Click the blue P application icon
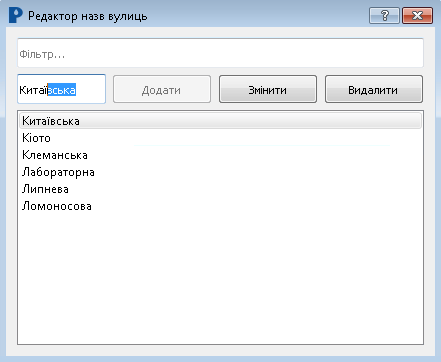 click(x=15, y=15)
